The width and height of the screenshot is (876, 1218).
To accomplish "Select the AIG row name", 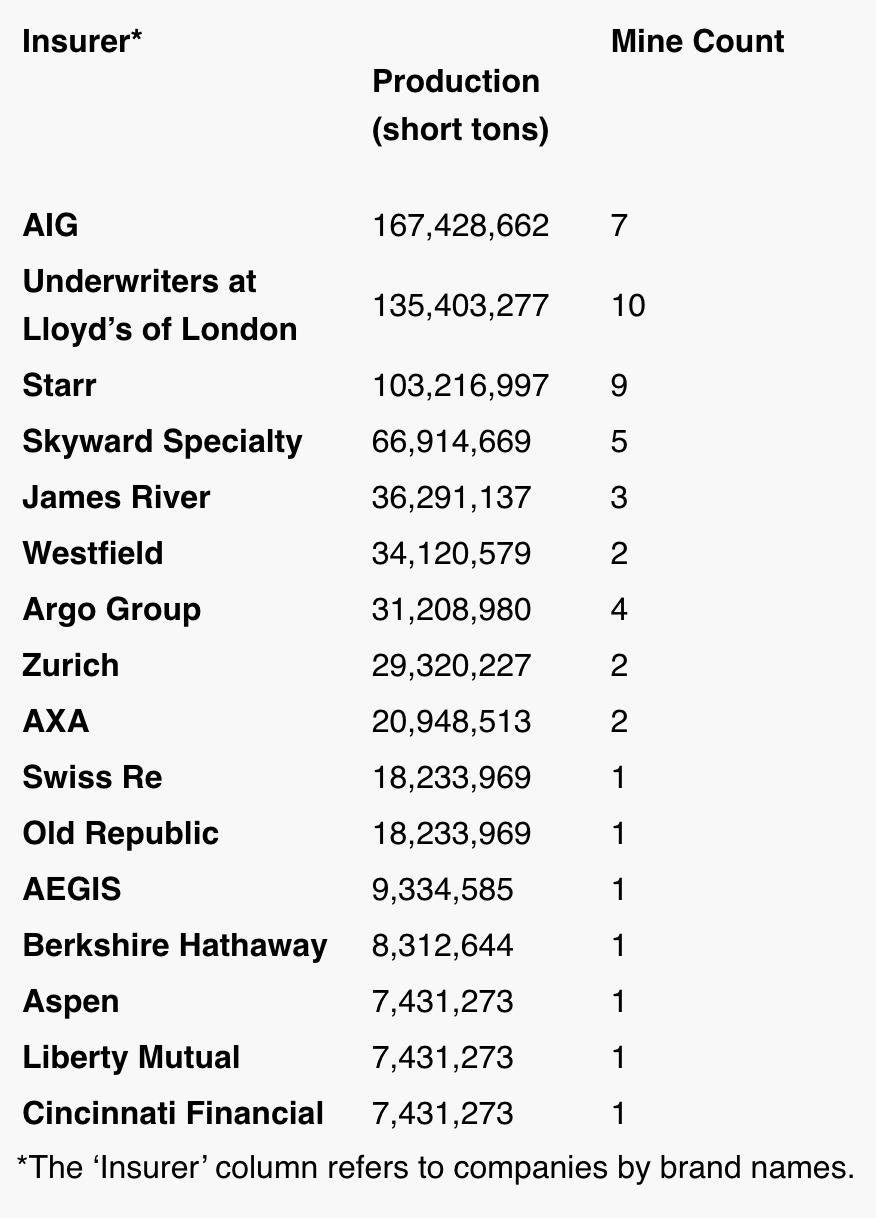I will (x=50, y=225).
